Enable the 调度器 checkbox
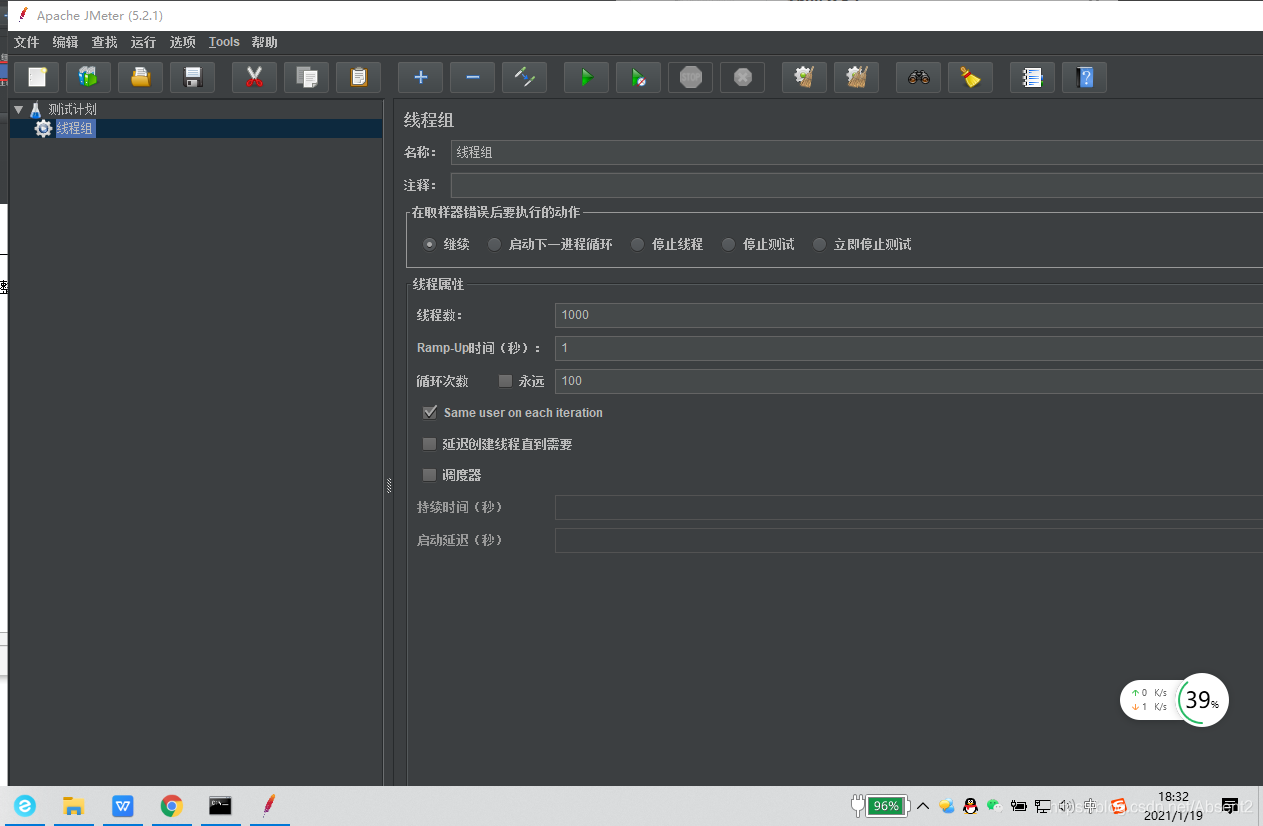Image resolution: width=1263 pixels, height=826 pixels. click(430, 475)
